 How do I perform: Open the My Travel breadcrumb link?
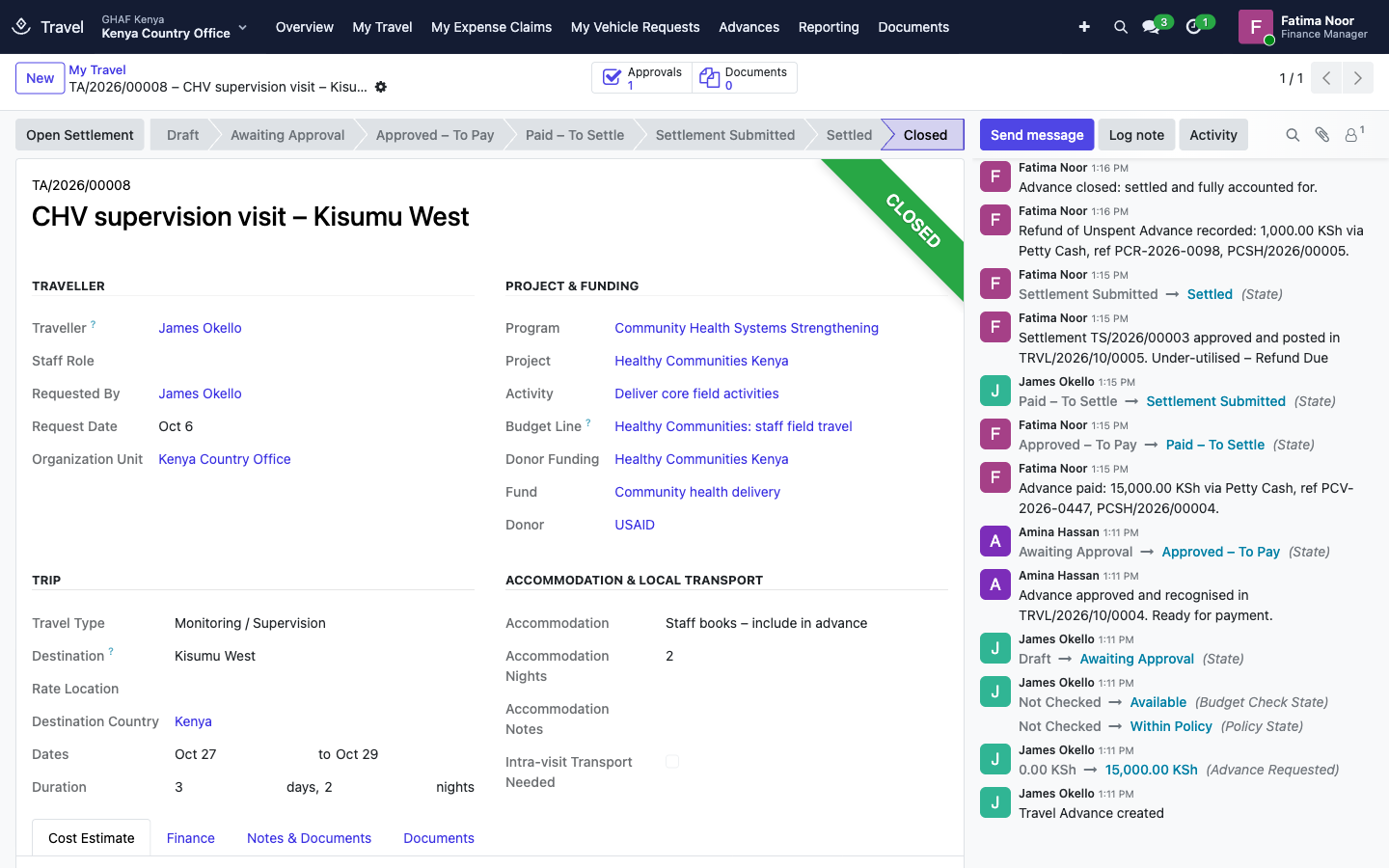pyautogui.click(x=97, y=69)
